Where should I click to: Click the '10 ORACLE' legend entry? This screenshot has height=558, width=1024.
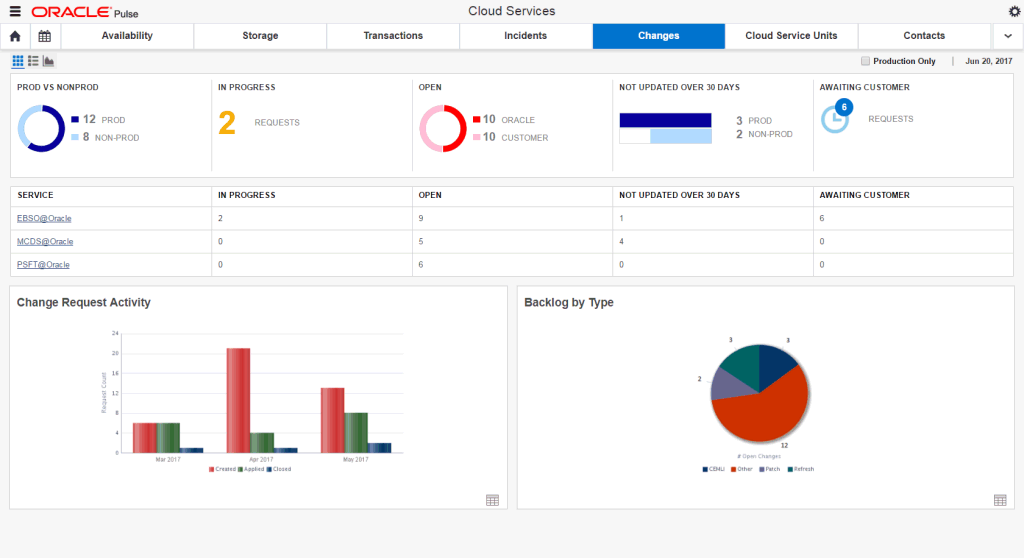pos(504,120)
